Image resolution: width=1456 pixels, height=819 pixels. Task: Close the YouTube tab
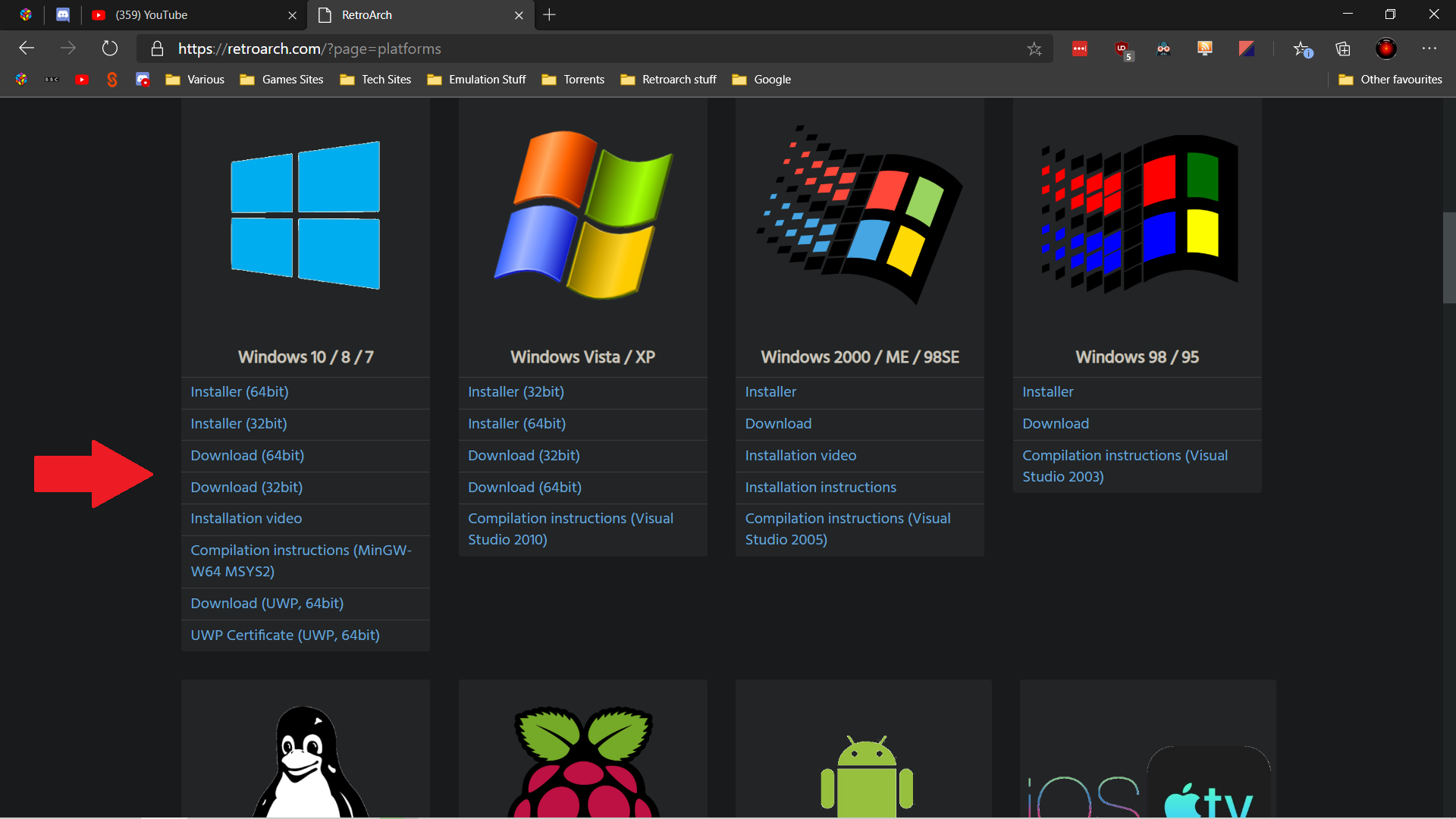[x=292, y=15]
